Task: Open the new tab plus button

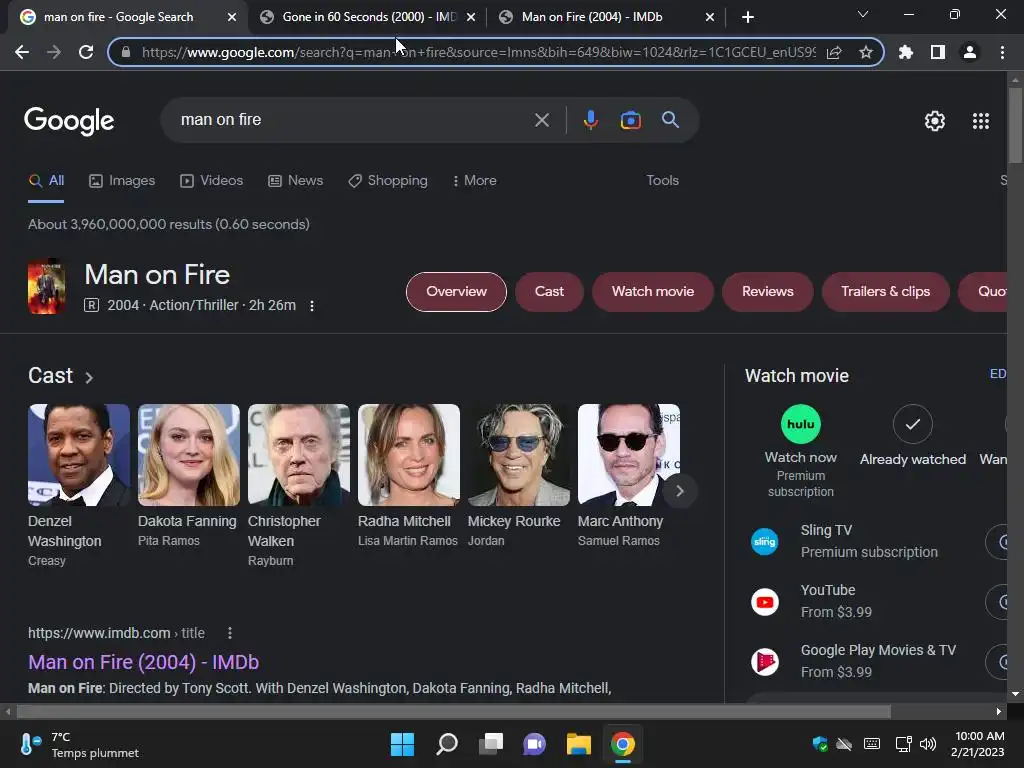Action: (x=748, y=17)
